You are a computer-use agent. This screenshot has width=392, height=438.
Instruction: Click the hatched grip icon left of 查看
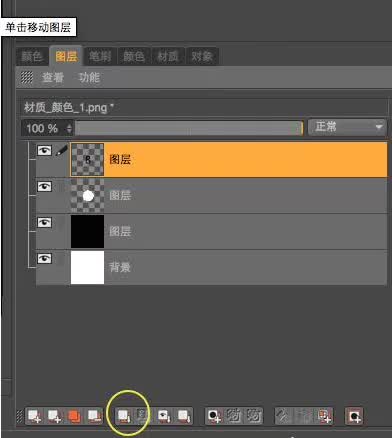click(x=27, y=77)
